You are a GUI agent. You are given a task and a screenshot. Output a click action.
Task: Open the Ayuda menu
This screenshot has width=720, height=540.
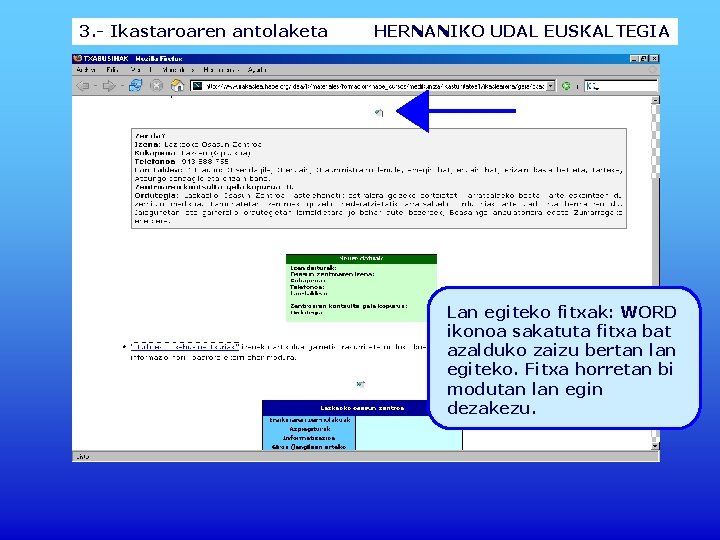(257, 70)
